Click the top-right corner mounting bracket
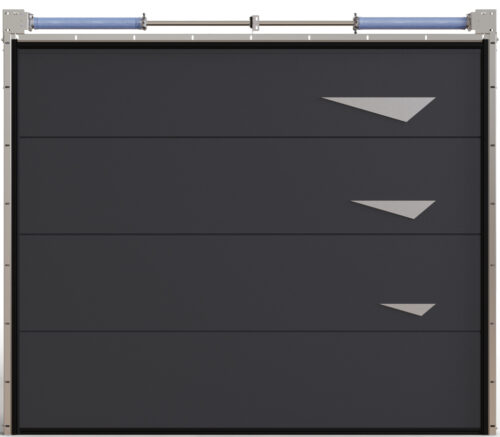The image size is (500, 437). coord(482,21)
